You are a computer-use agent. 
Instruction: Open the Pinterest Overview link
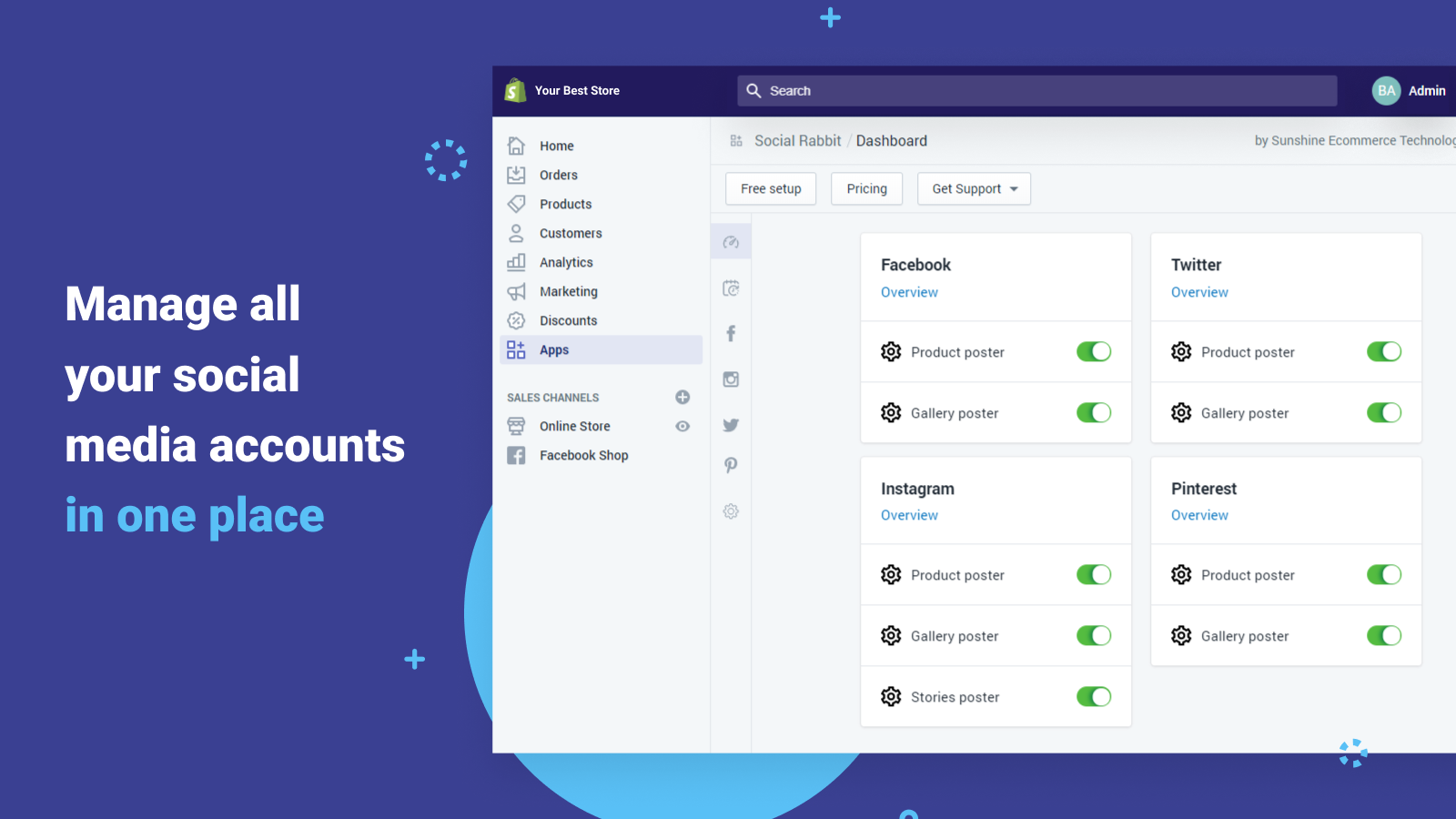1199,515
